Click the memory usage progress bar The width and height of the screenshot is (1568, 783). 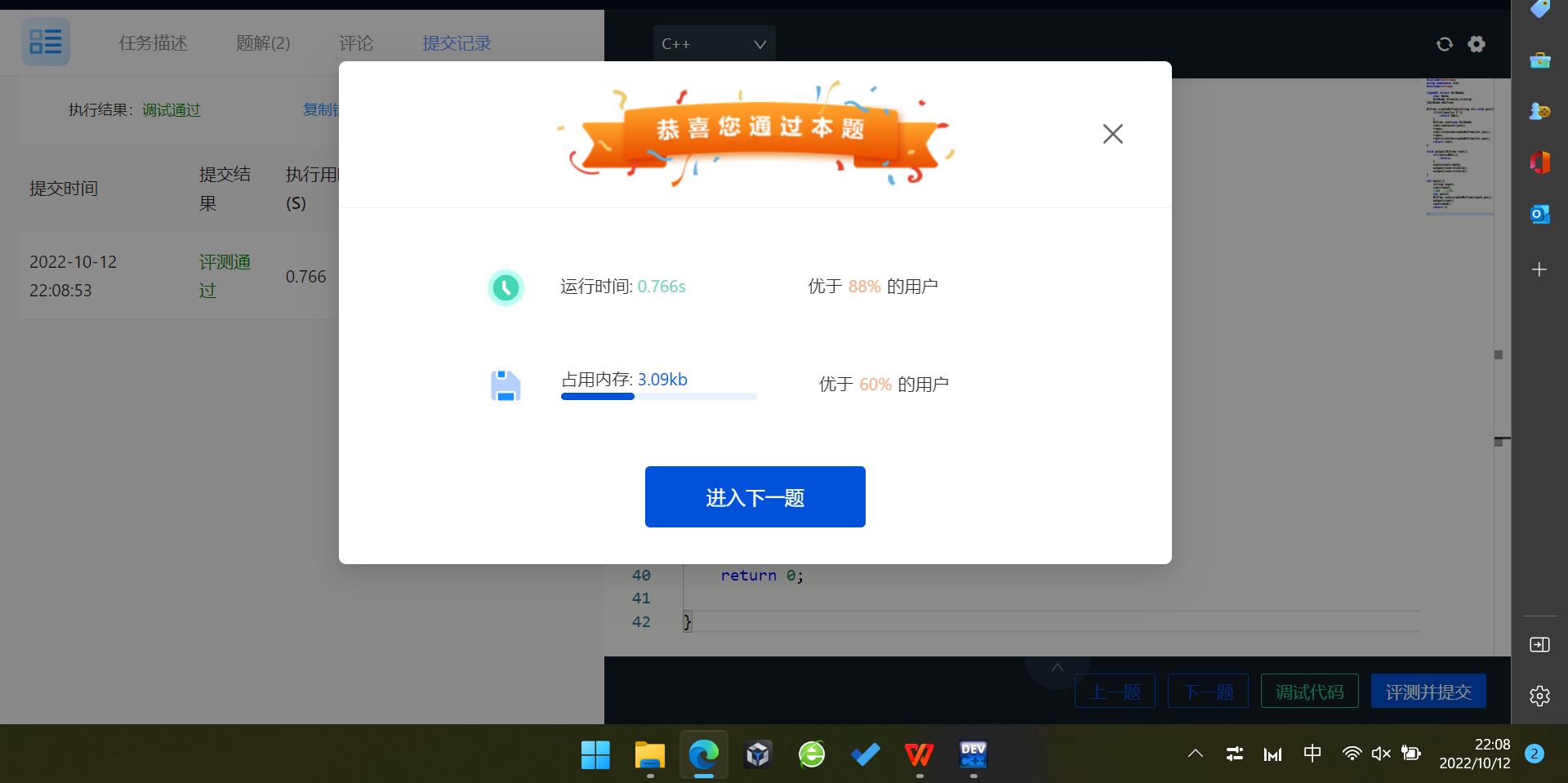click(658, 397)
